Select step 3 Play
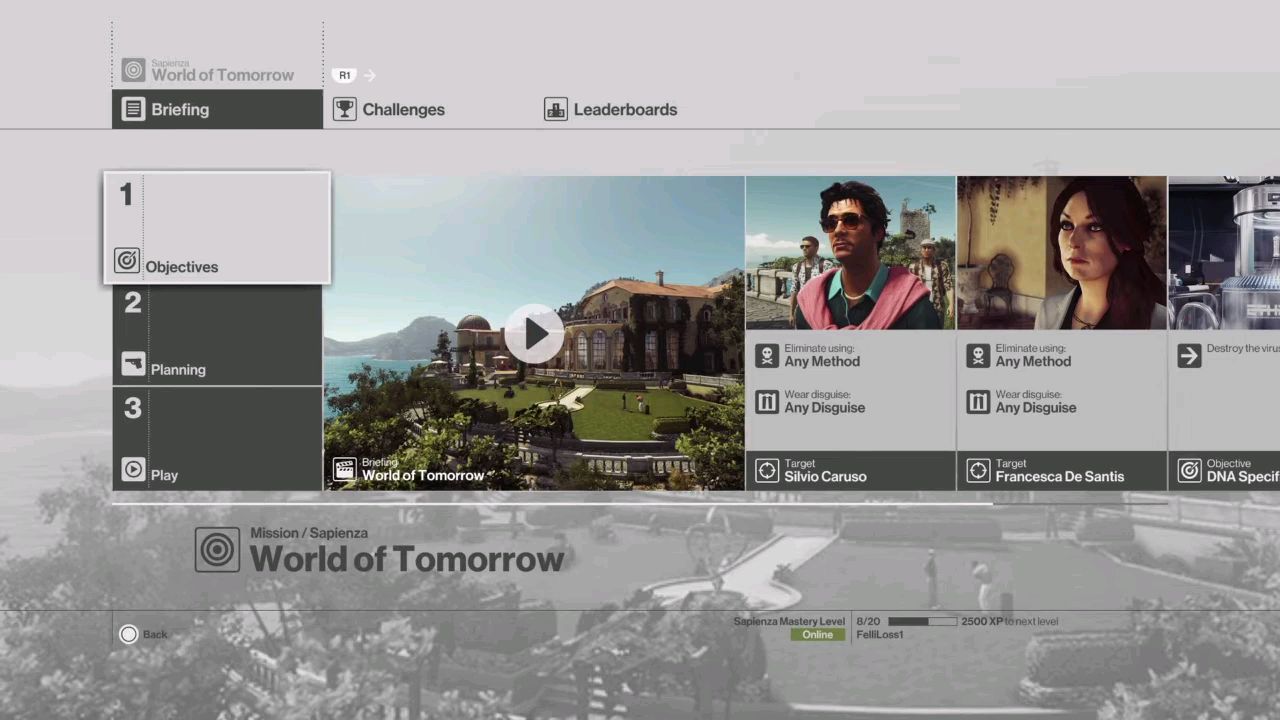Image resolution: width=1280 pixels, height=720 pixels. pos(217,439)
